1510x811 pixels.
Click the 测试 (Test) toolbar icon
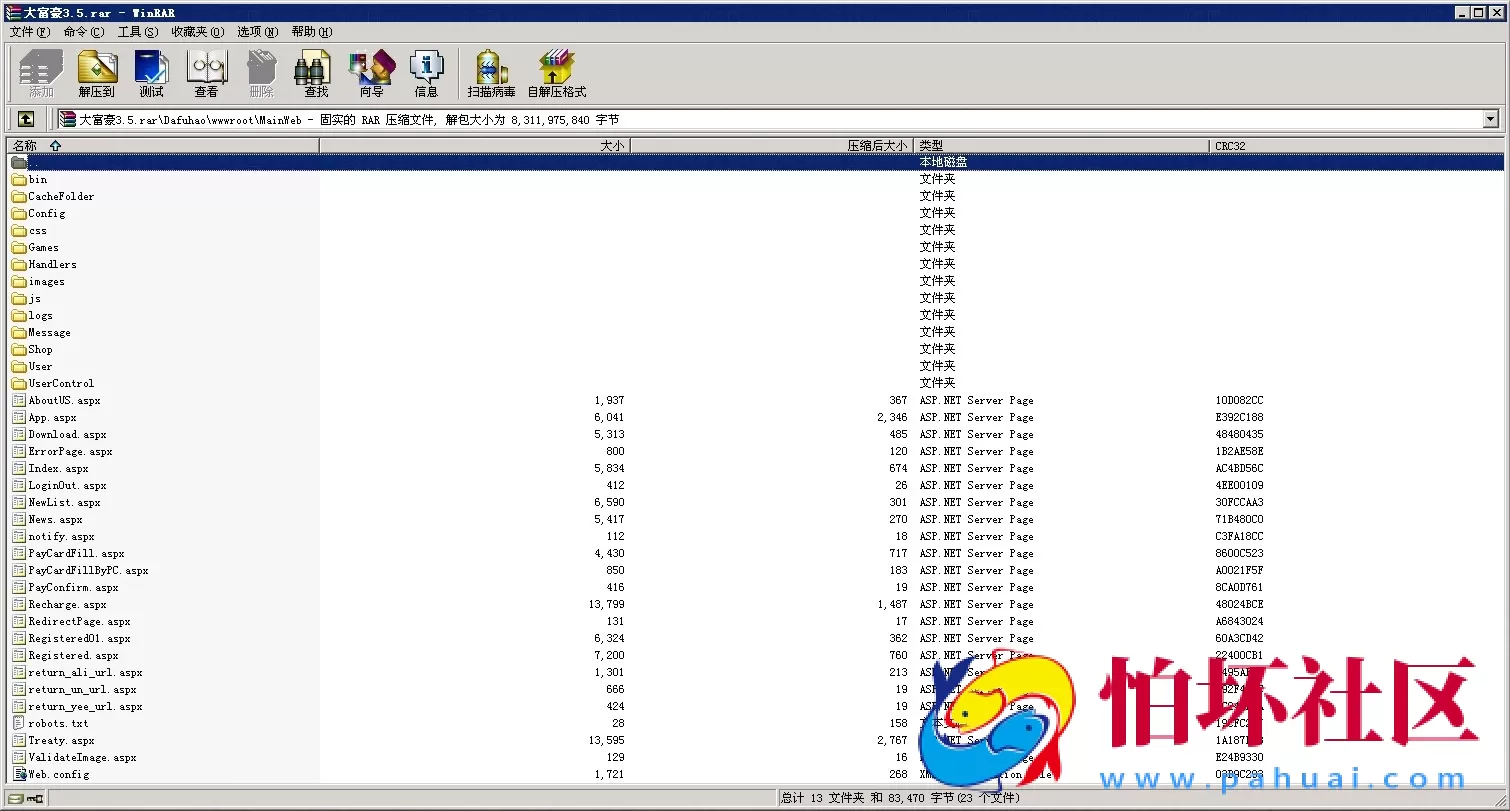coord(151,73)
